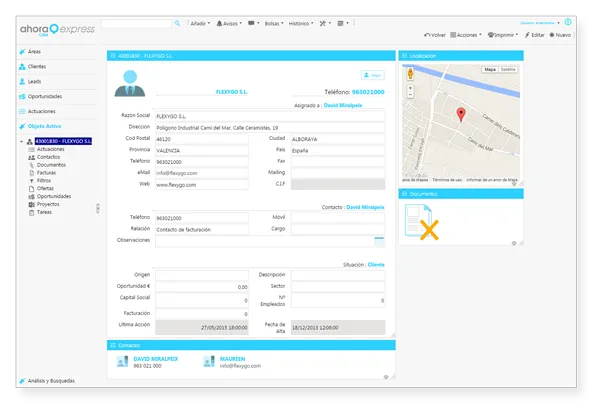600x417 pixels.
Task: Open the messages envelope dropdown
Action: 253,23
